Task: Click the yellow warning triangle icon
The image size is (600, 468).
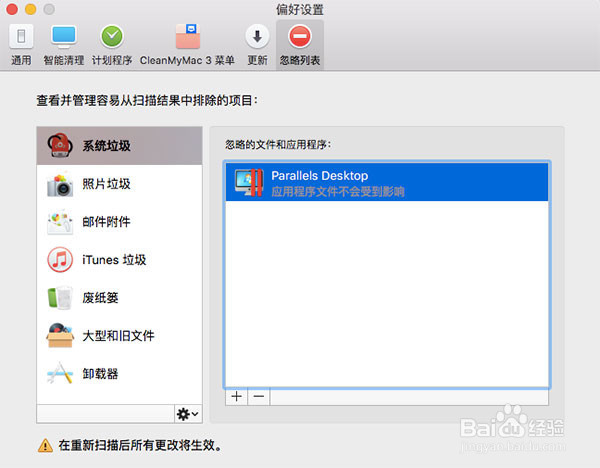Action: pos(45,445)
